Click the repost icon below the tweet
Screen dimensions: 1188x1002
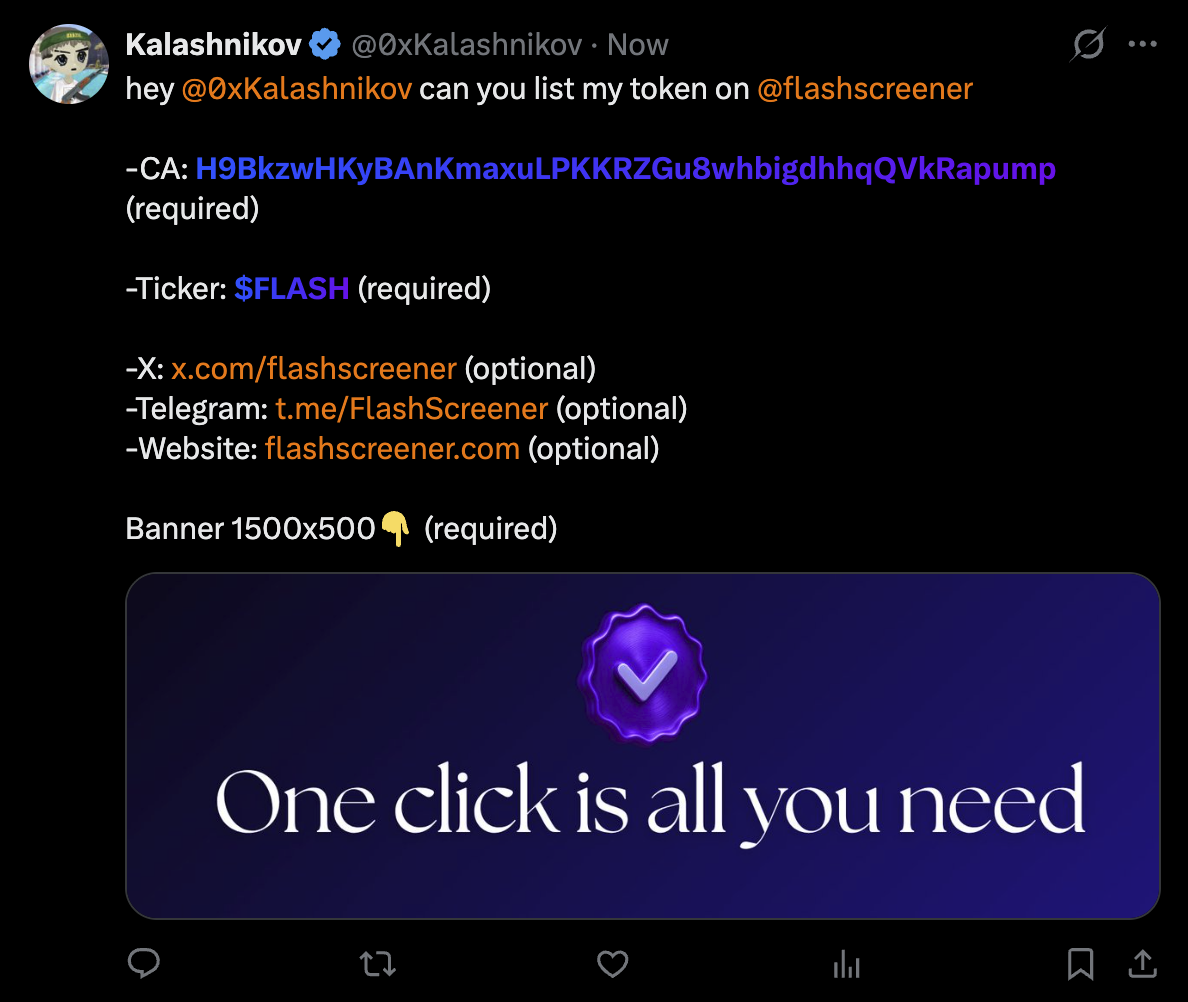(x=378, y=964)
